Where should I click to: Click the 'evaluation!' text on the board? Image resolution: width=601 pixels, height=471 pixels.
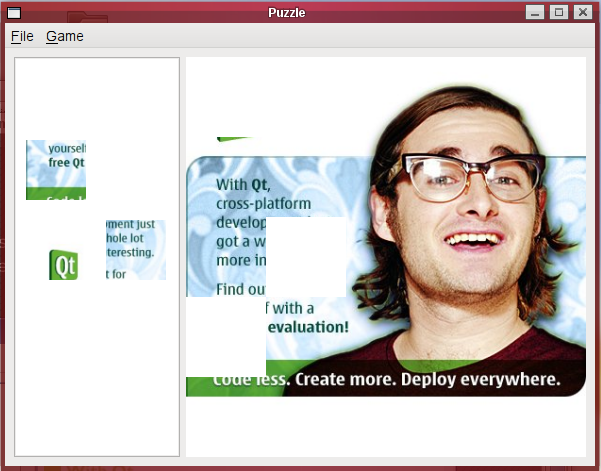click(308, 327)
